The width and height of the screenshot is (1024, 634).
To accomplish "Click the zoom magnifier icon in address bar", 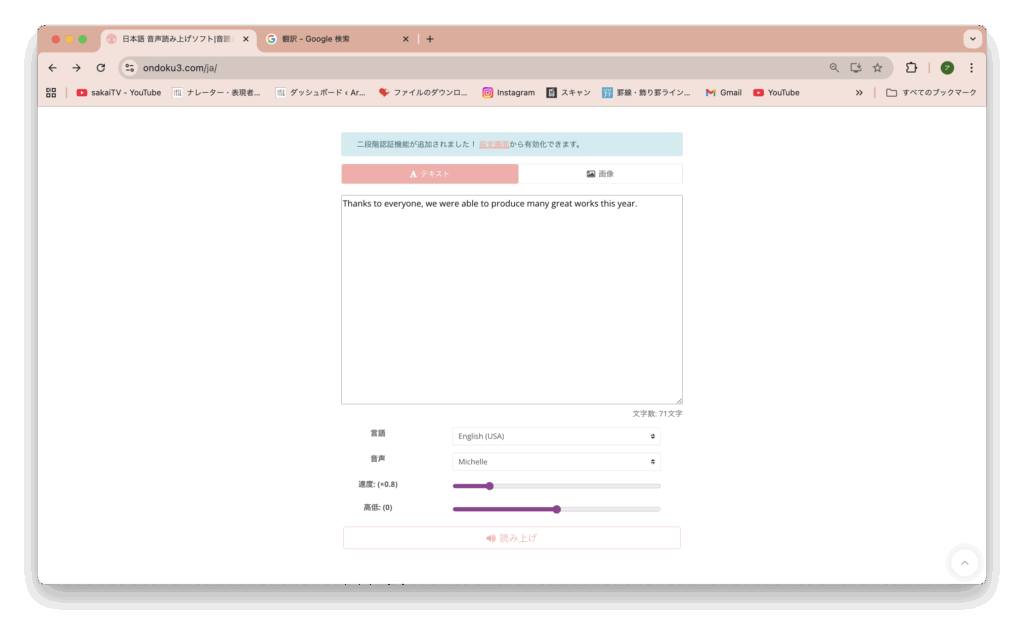I will pos(834,68).
